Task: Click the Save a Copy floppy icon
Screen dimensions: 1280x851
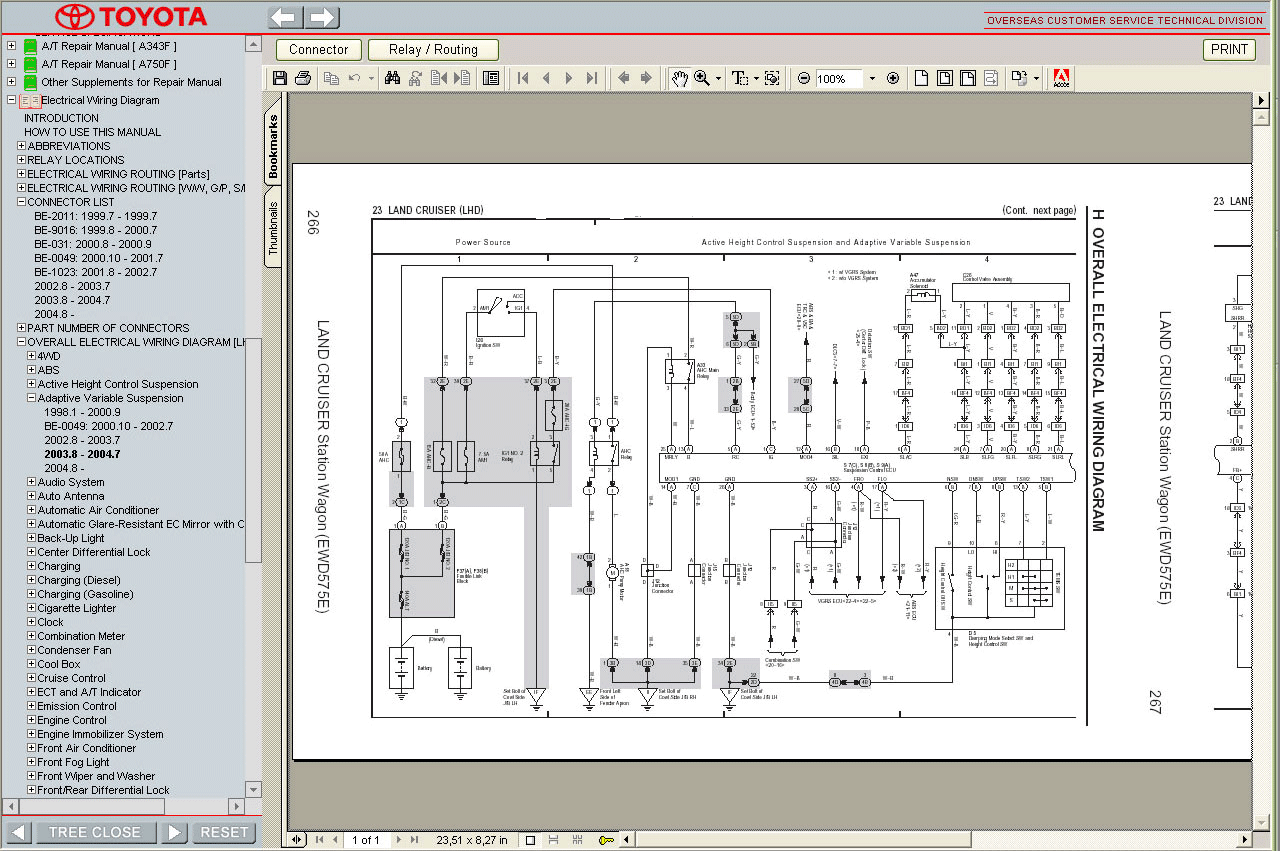Action: (x=280, y=78)
